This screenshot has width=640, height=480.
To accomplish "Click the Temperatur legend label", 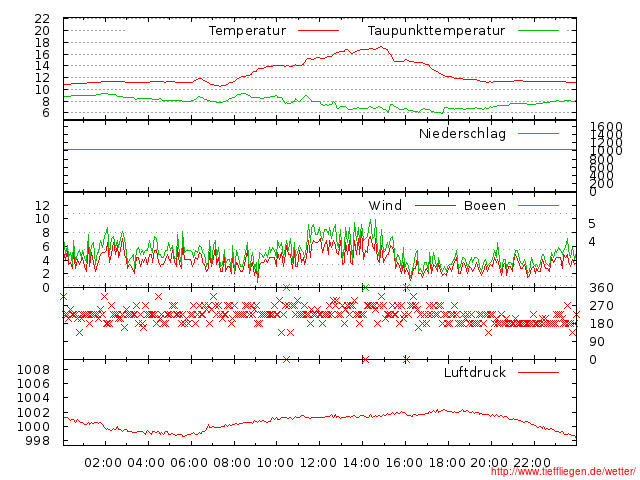I will coord(247,31).
